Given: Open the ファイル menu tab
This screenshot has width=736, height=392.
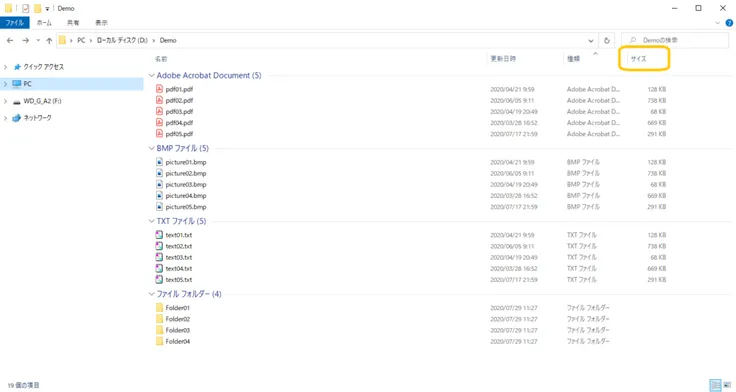Looking at the screenshot, I should pyautogui.click(x=15, y=23).
